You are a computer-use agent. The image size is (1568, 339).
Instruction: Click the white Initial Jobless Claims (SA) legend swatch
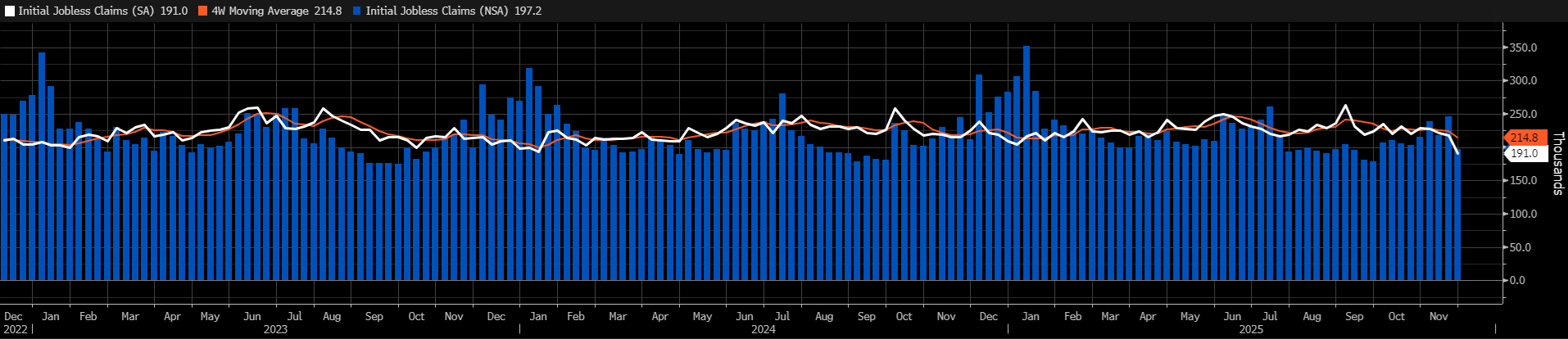point(10,11)
